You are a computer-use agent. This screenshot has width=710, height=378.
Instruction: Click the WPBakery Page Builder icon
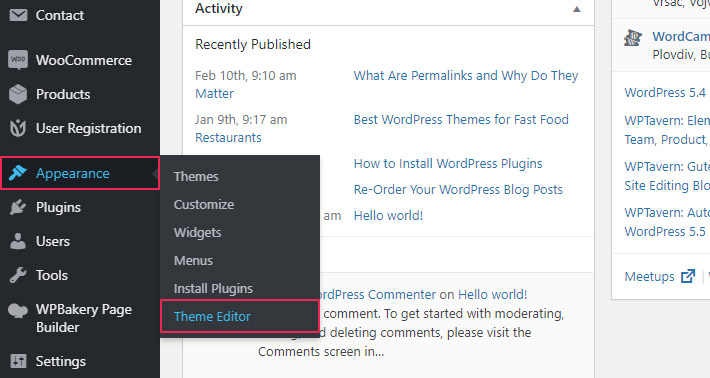click(18, 311)
